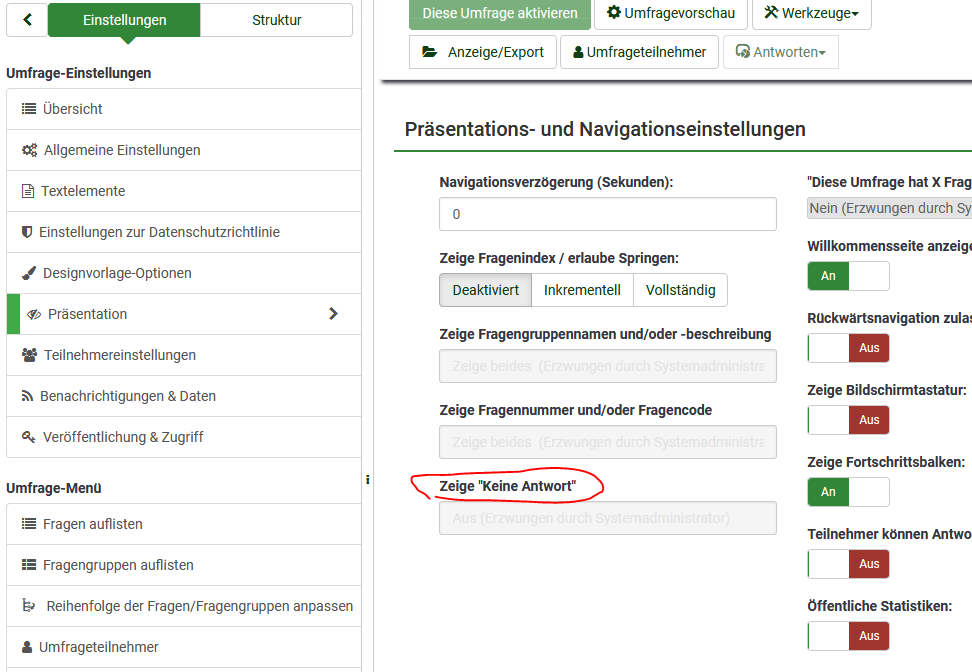Click the Diese Umfrage aktivieren button
This screenshot has width=972, height=672.
tap(500, 13)
